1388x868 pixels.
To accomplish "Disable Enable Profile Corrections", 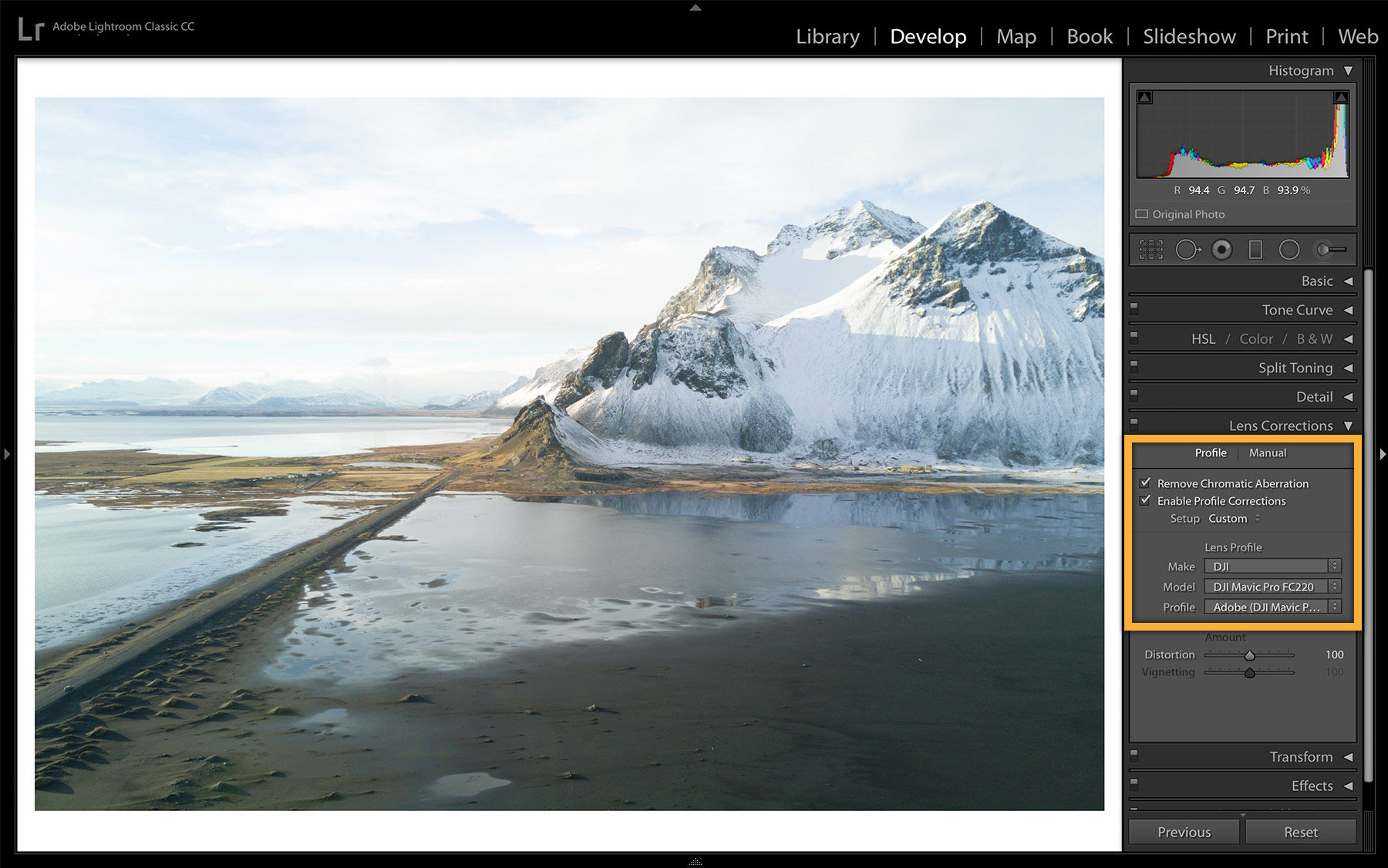I will 1146,501.
